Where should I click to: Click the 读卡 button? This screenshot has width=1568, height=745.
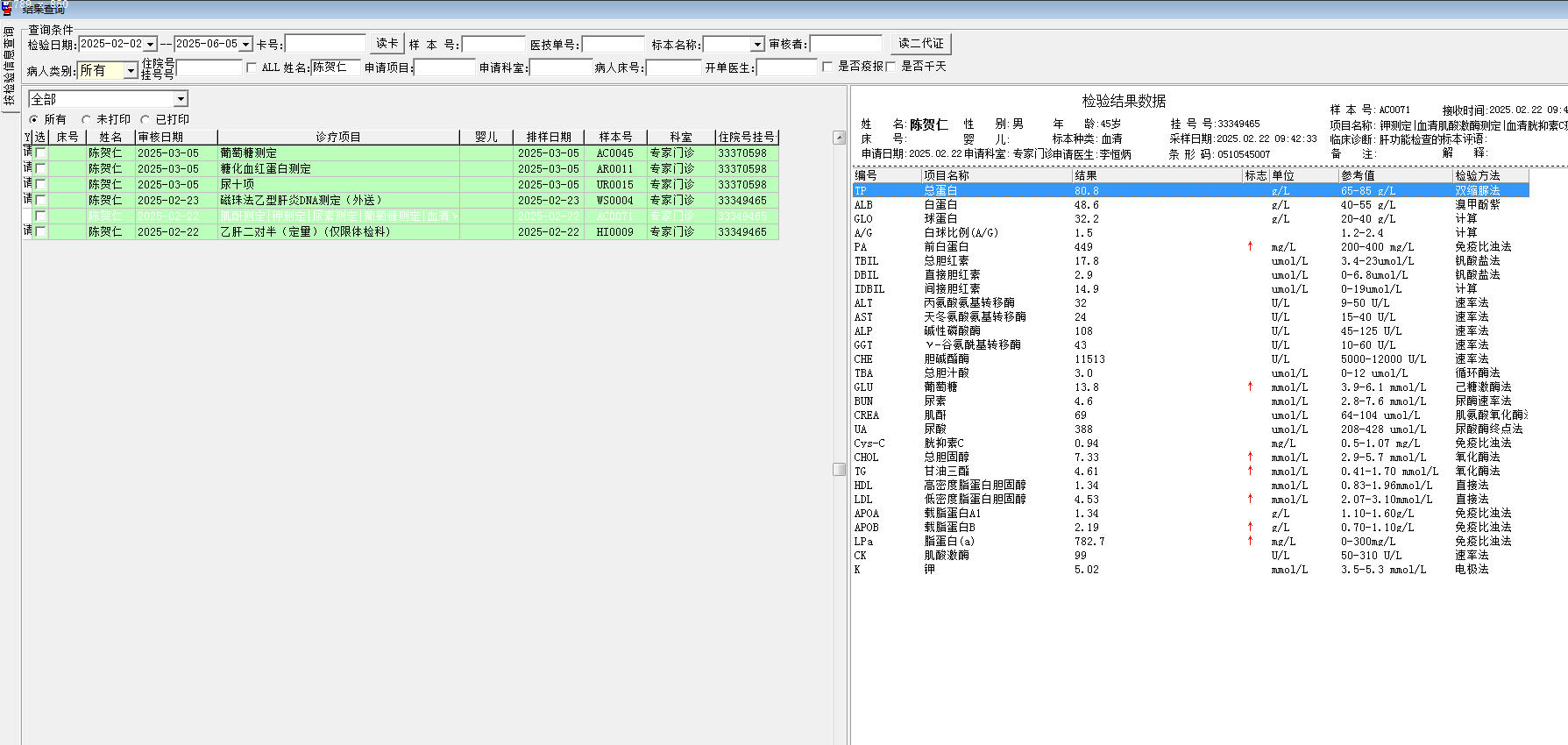click(x=387, y=44)
